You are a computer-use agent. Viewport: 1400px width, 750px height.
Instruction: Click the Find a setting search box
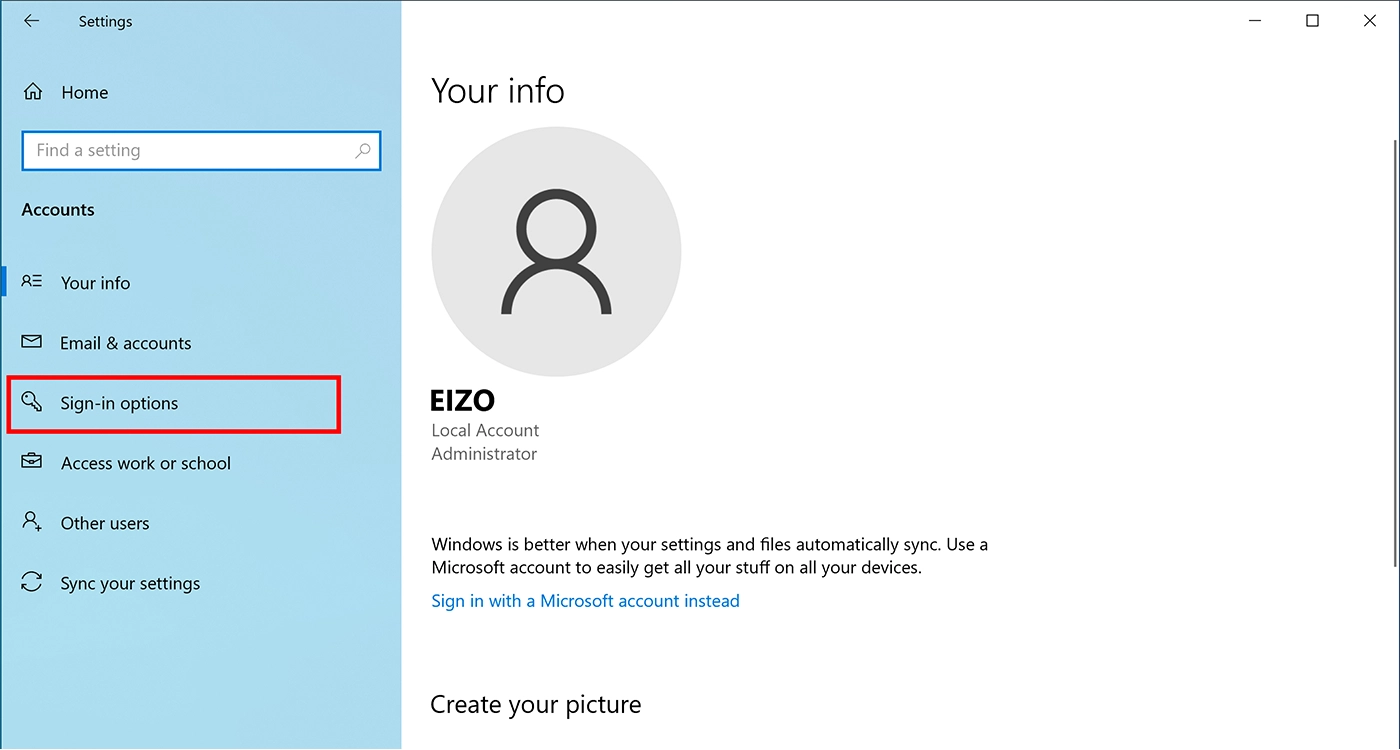(201, 151)
